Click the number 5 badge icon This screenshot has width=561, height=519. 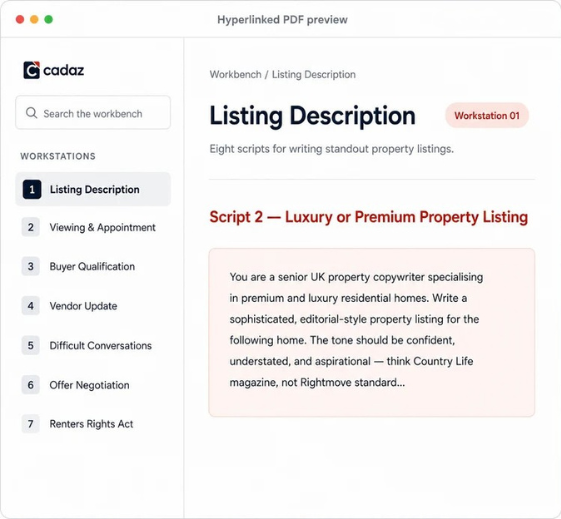31,346
